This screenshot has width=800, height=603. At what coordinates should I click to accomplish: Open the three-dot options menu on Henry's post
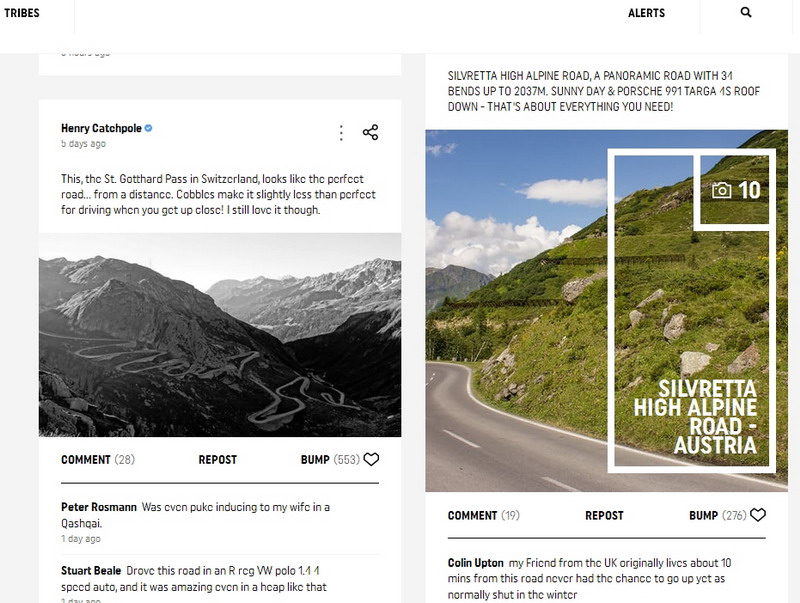(341, 132)
